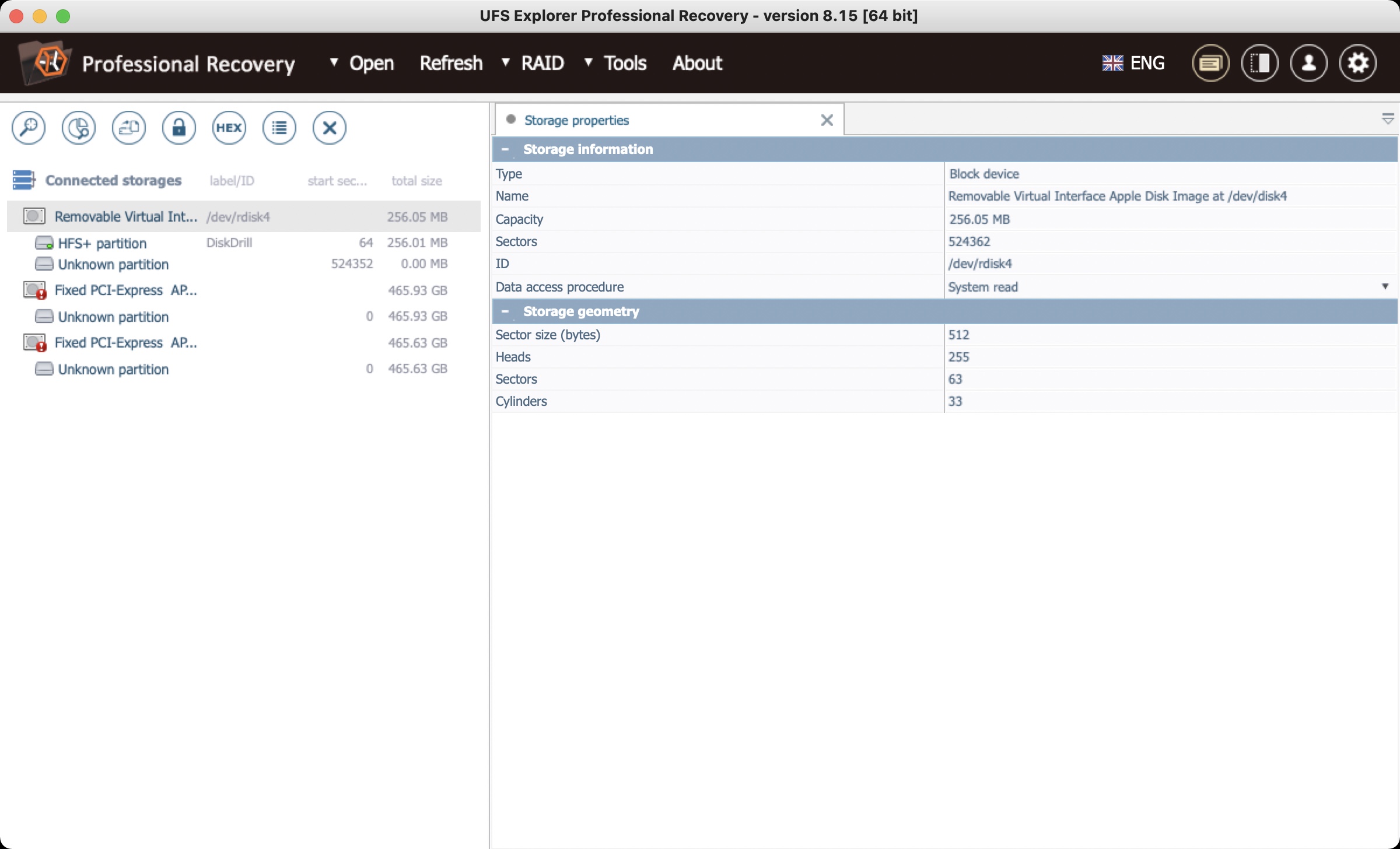Viewport: 1400px width, 849px height.
Task: Collapse the Storage geometry section
Action: tap(505, 310)
